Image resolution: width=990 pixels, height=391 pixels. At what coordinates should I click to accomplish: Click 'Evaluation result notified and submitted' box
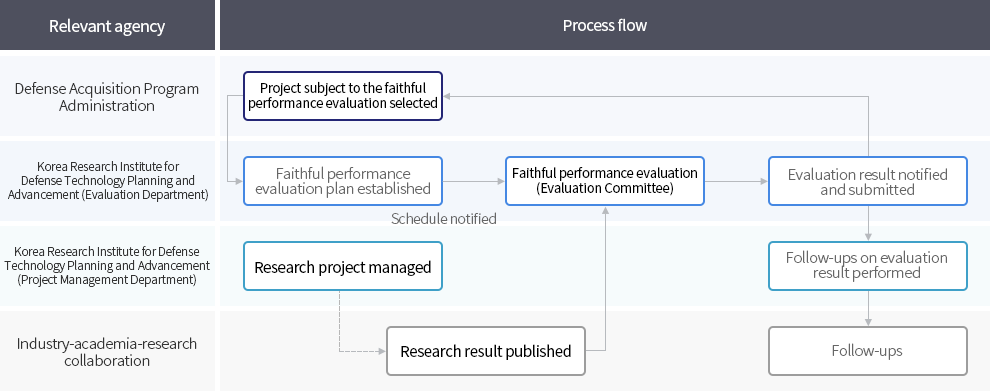(x=868, y=181)
